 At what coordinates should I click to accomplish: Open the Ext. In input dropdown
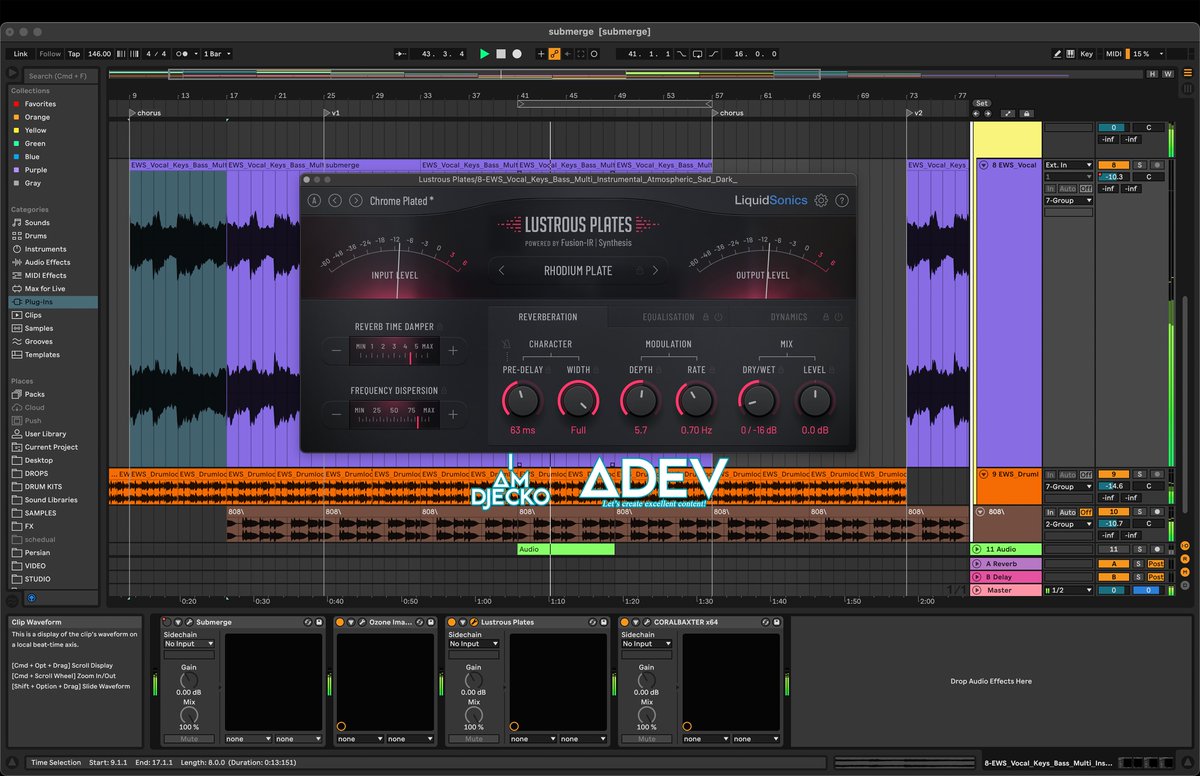point(1069,165)
